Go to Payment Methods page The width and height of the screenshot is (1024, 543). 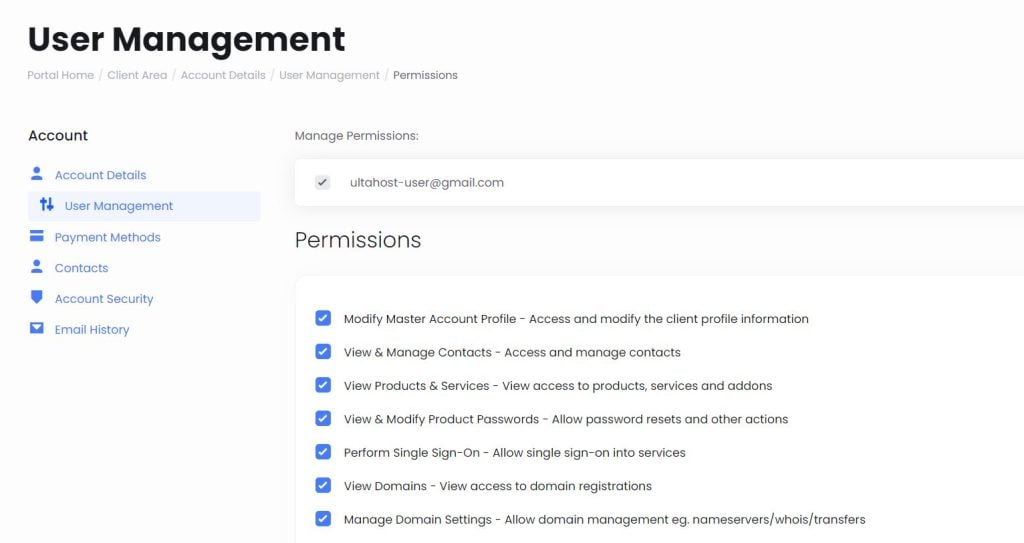tap(108, 237)
